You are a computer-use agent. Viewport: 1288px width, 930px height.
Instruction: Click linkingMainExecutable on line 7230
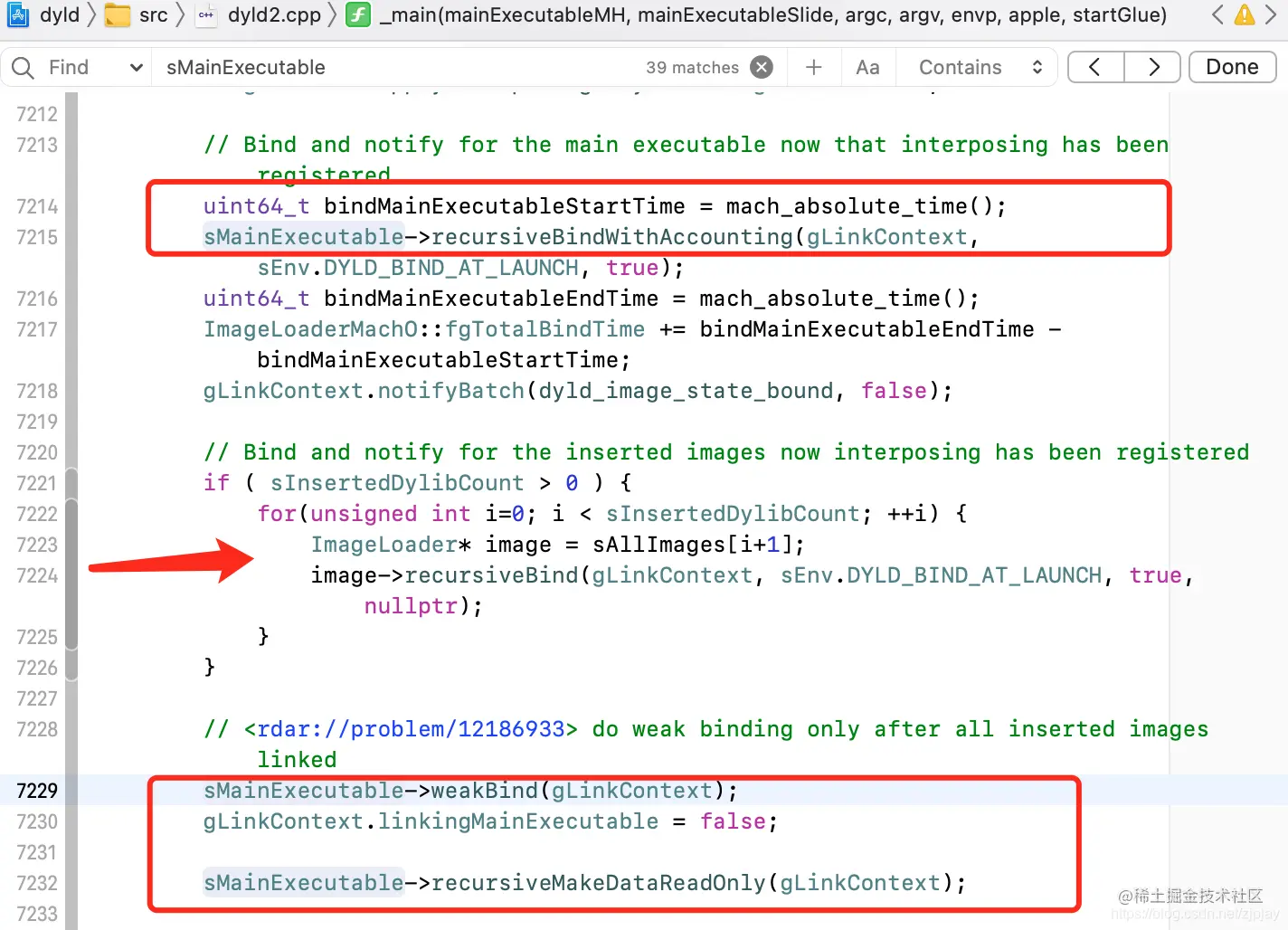coord(518,821)
